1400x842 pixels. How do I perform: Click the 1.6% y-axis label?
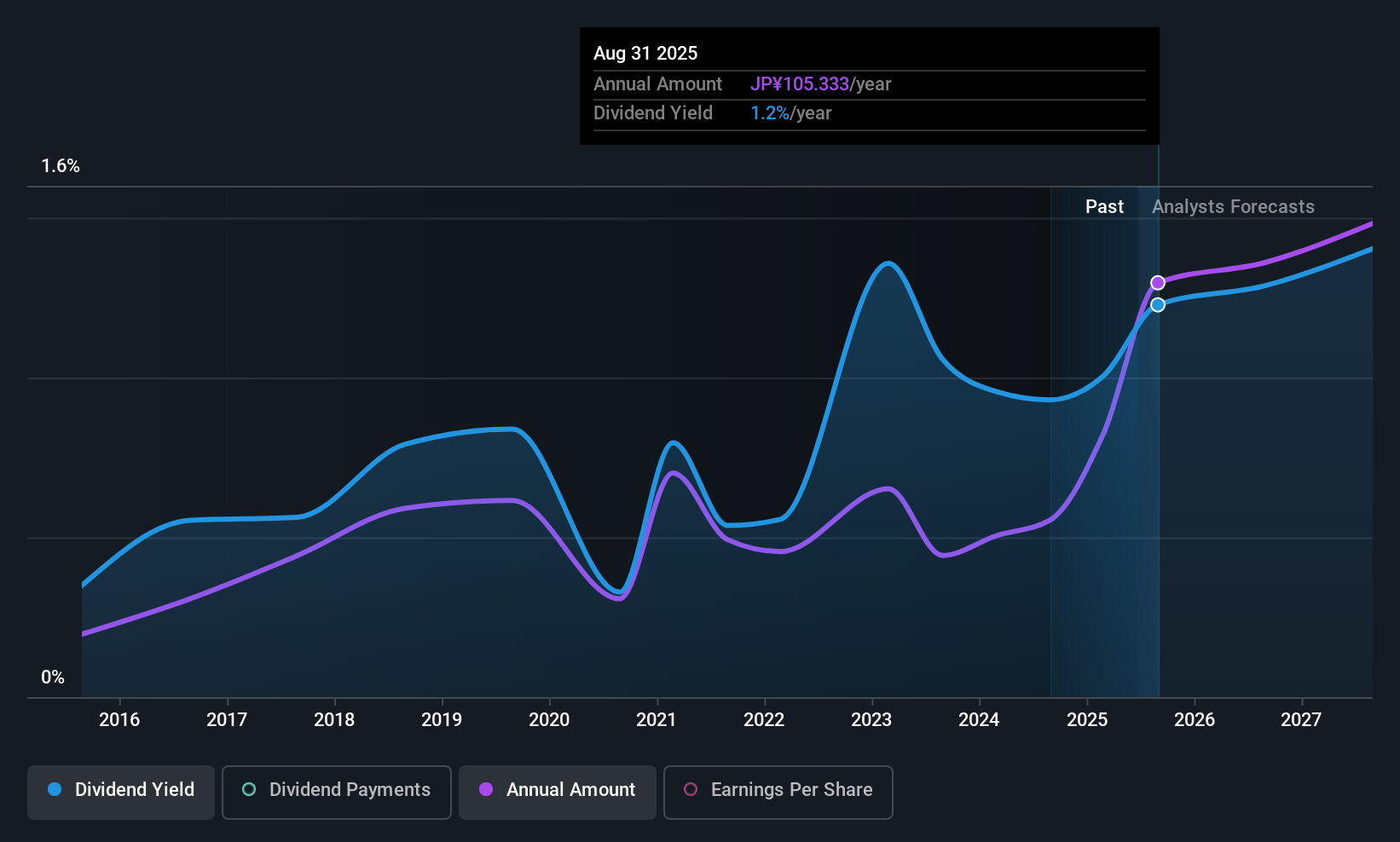[x=61, y=166]
